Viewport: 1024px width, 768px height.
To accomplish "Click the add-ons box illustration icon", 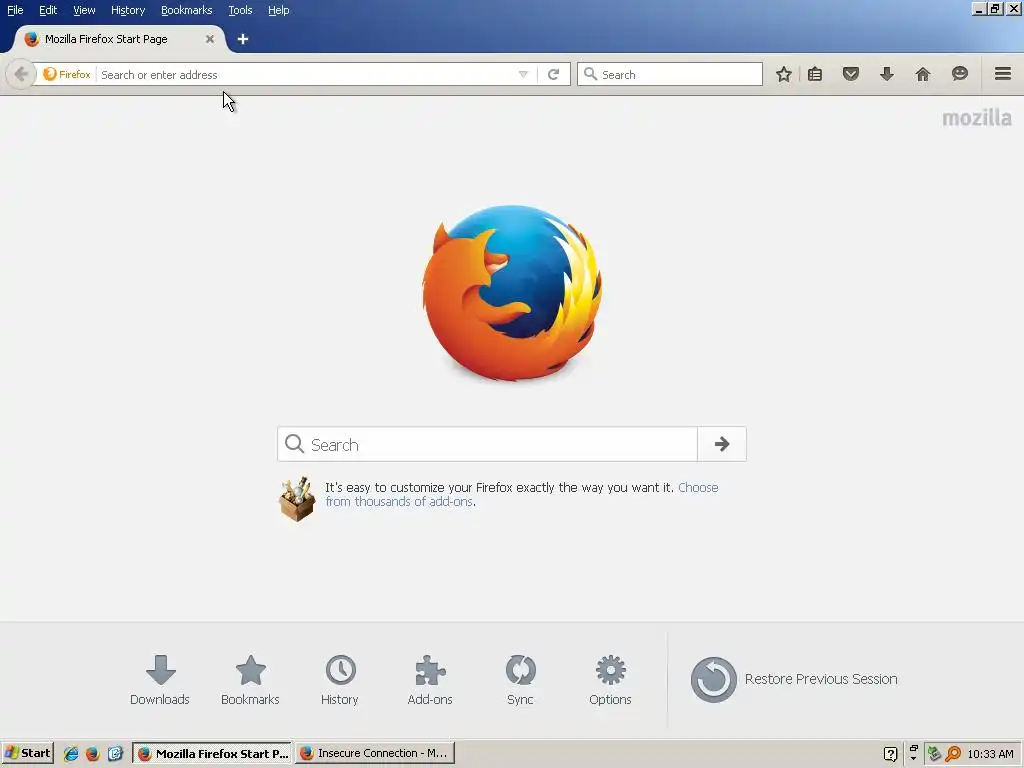I will pos(297,499).
